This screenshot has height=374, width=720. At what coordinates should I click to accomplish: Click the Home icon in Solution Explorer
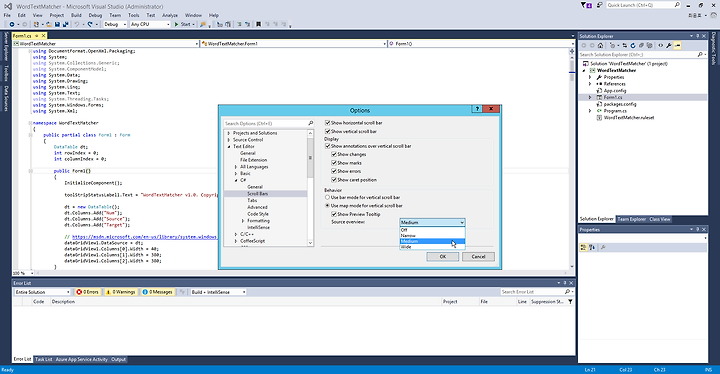tap(600, 45)
